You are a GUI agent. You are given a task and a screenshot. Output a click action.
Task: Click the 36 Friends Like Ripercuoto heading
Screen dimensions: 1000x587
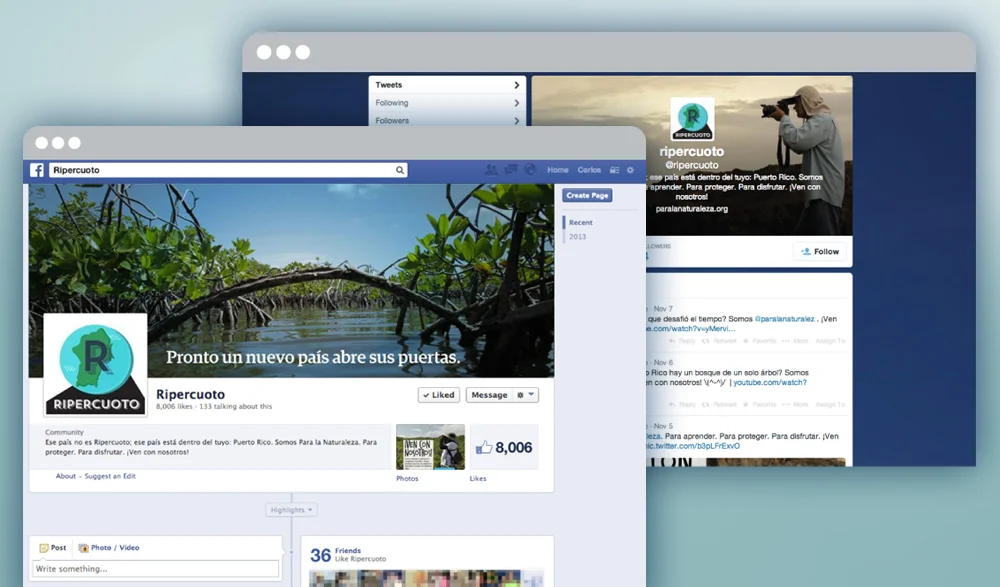point(348,554)
